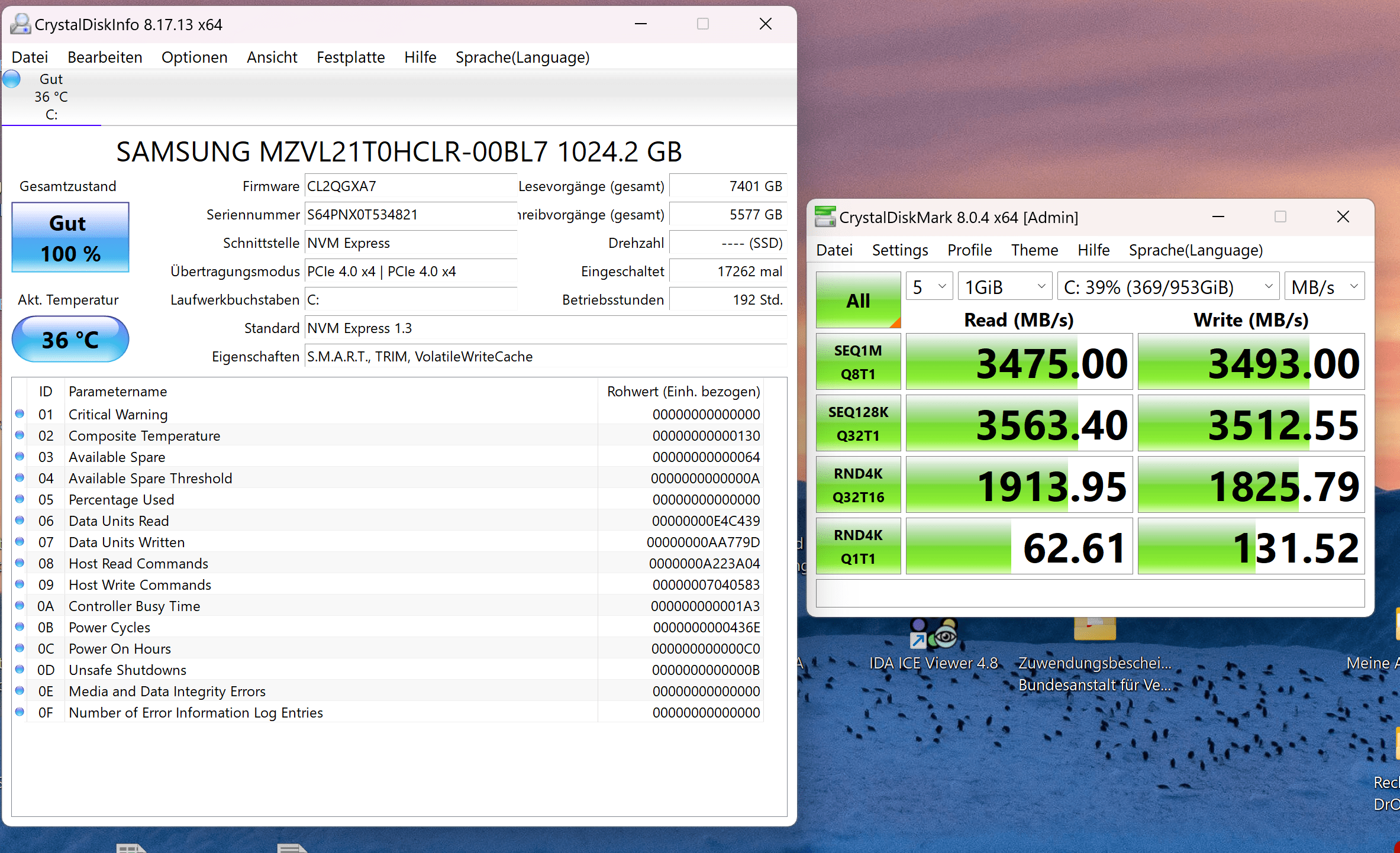Screen dimensions: 1400x853
Task: Click status dot of Percentage Used row
Action: tap(20, 499)
